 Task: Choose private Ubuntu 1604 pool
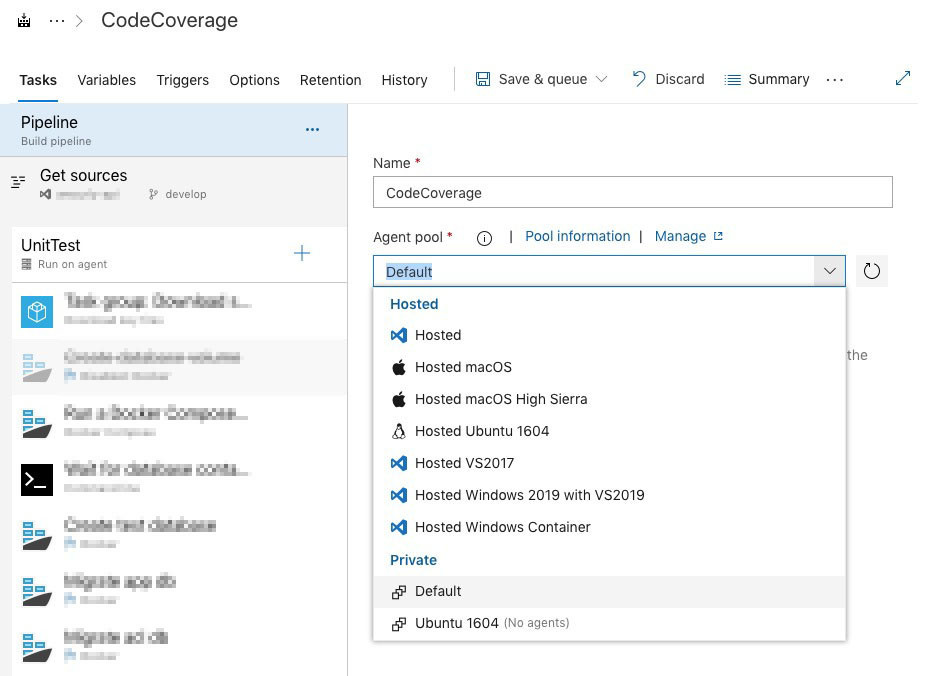[609, 623]
